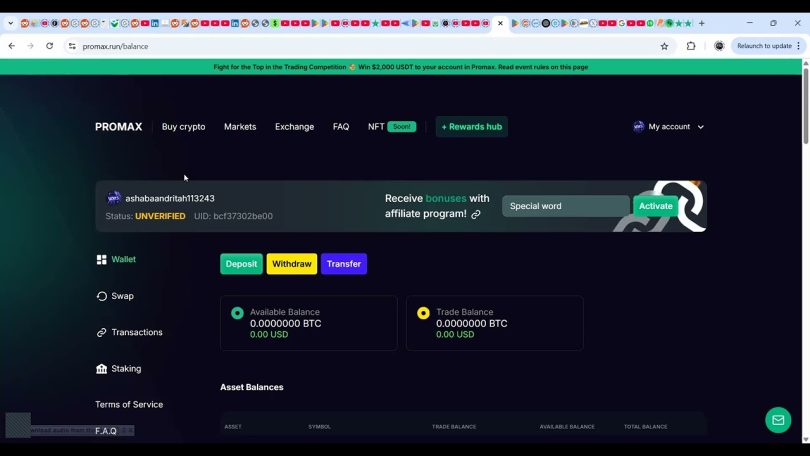
Task: Click the Activate button
Action: (656, 206)
